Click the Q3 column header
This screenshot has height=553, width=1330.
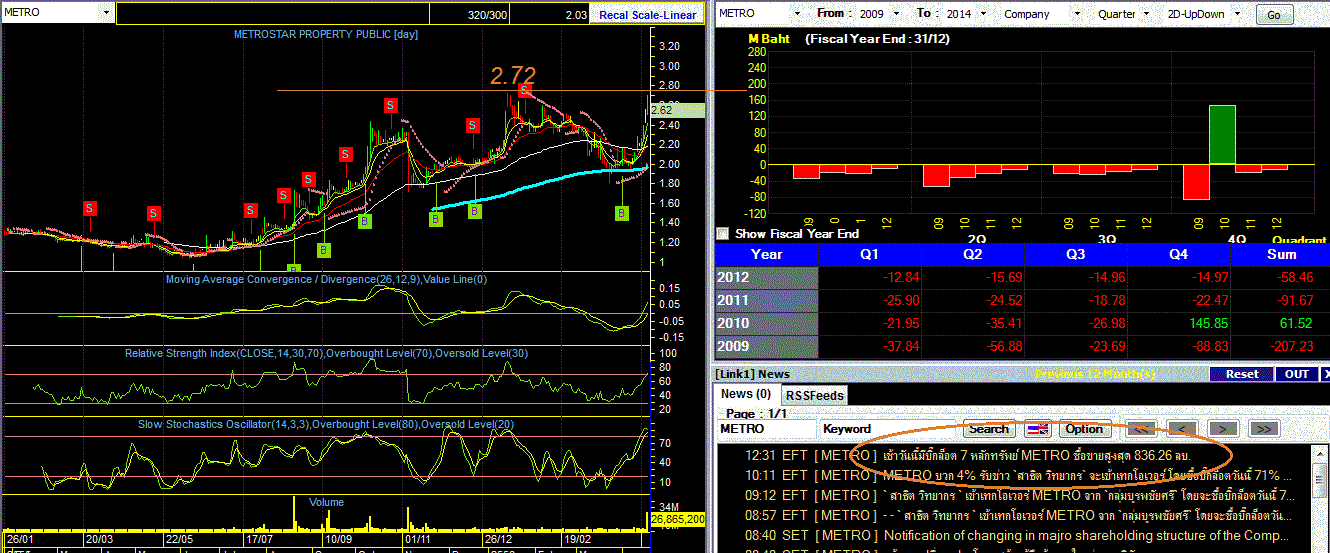tap(1075, 254)
